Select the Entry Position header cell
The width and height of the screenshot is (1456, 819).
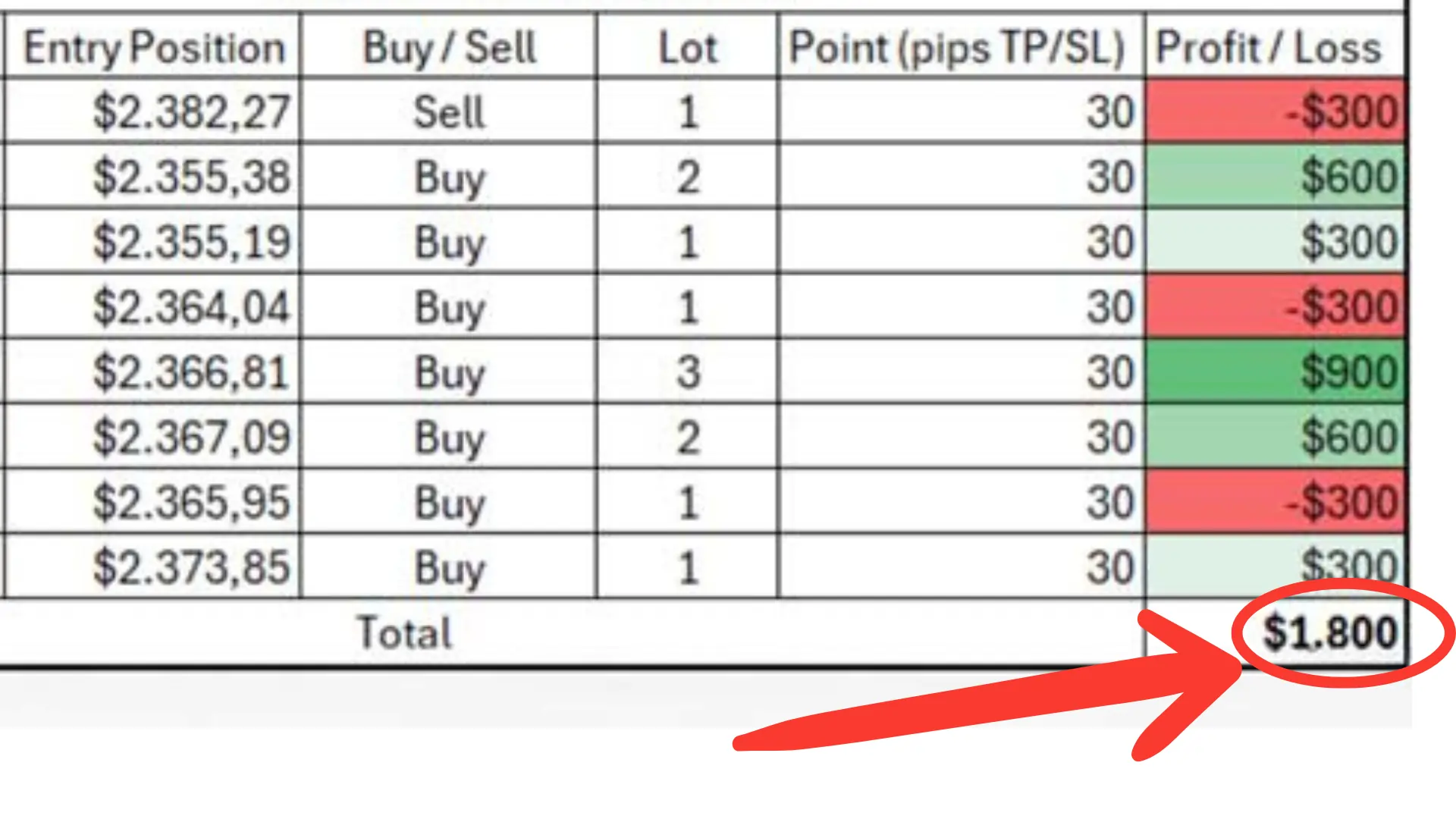tap(152, 45)
